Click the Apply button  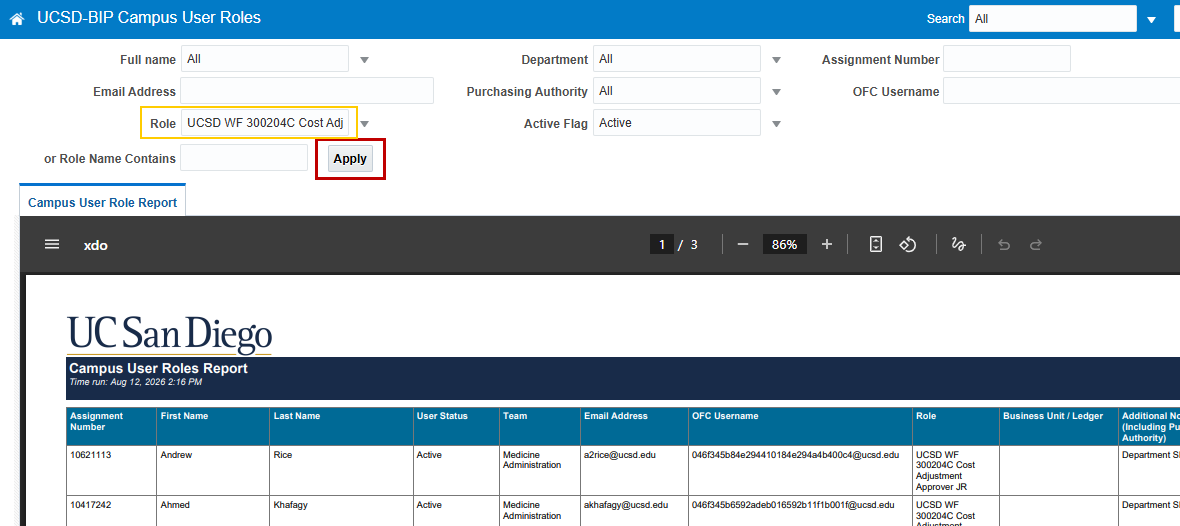(x=350, y=159)
